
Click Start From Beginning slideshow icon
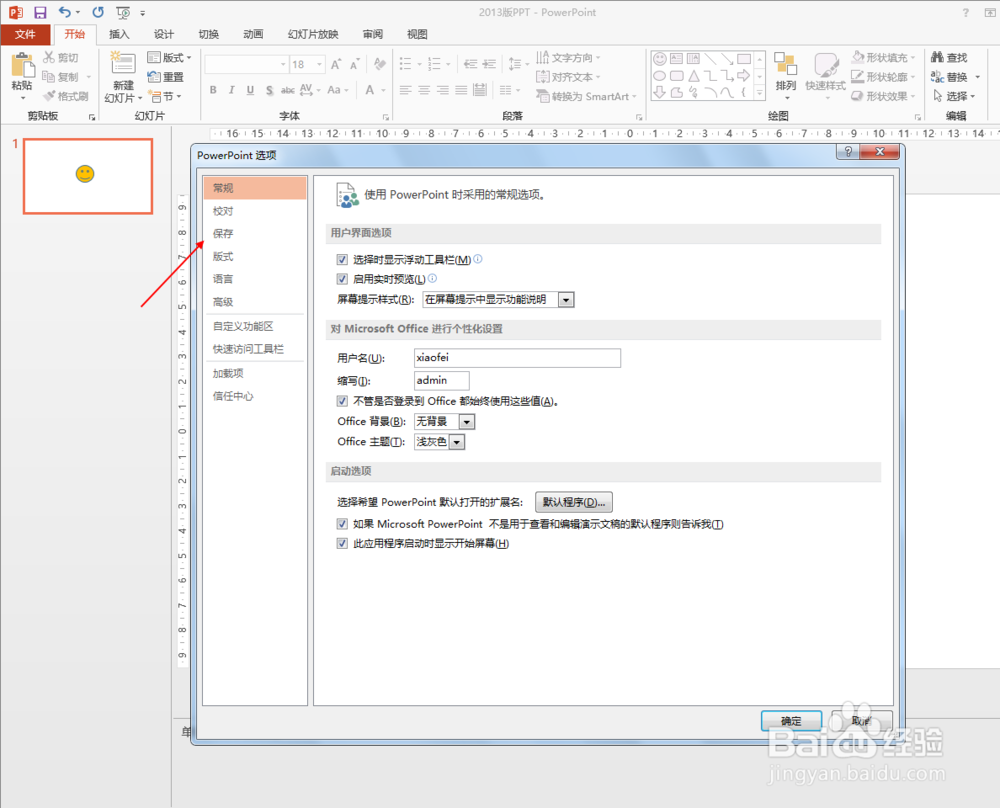(123, 12)
